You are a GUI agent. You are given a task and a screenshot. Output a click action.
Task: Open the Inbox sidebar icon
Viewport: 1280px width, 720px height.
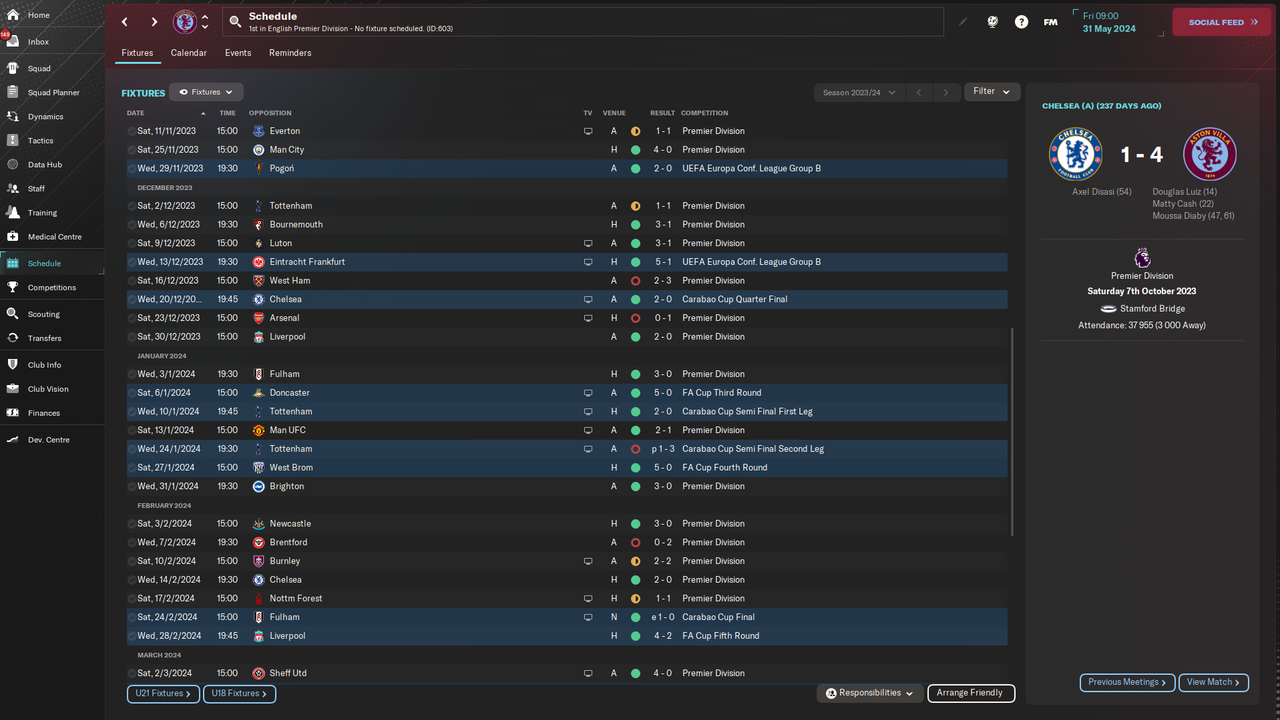(13, 42)
